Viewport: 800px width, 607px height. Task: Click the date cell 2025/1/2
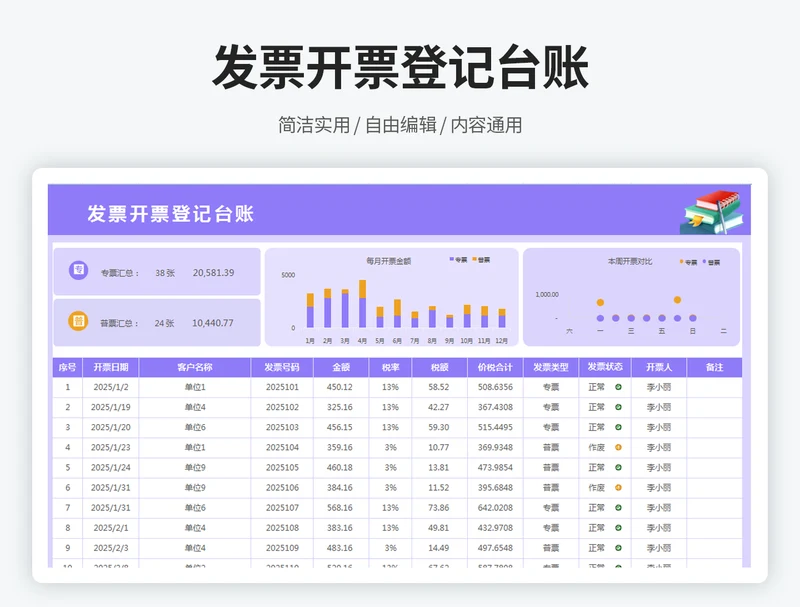coord(111,387)
